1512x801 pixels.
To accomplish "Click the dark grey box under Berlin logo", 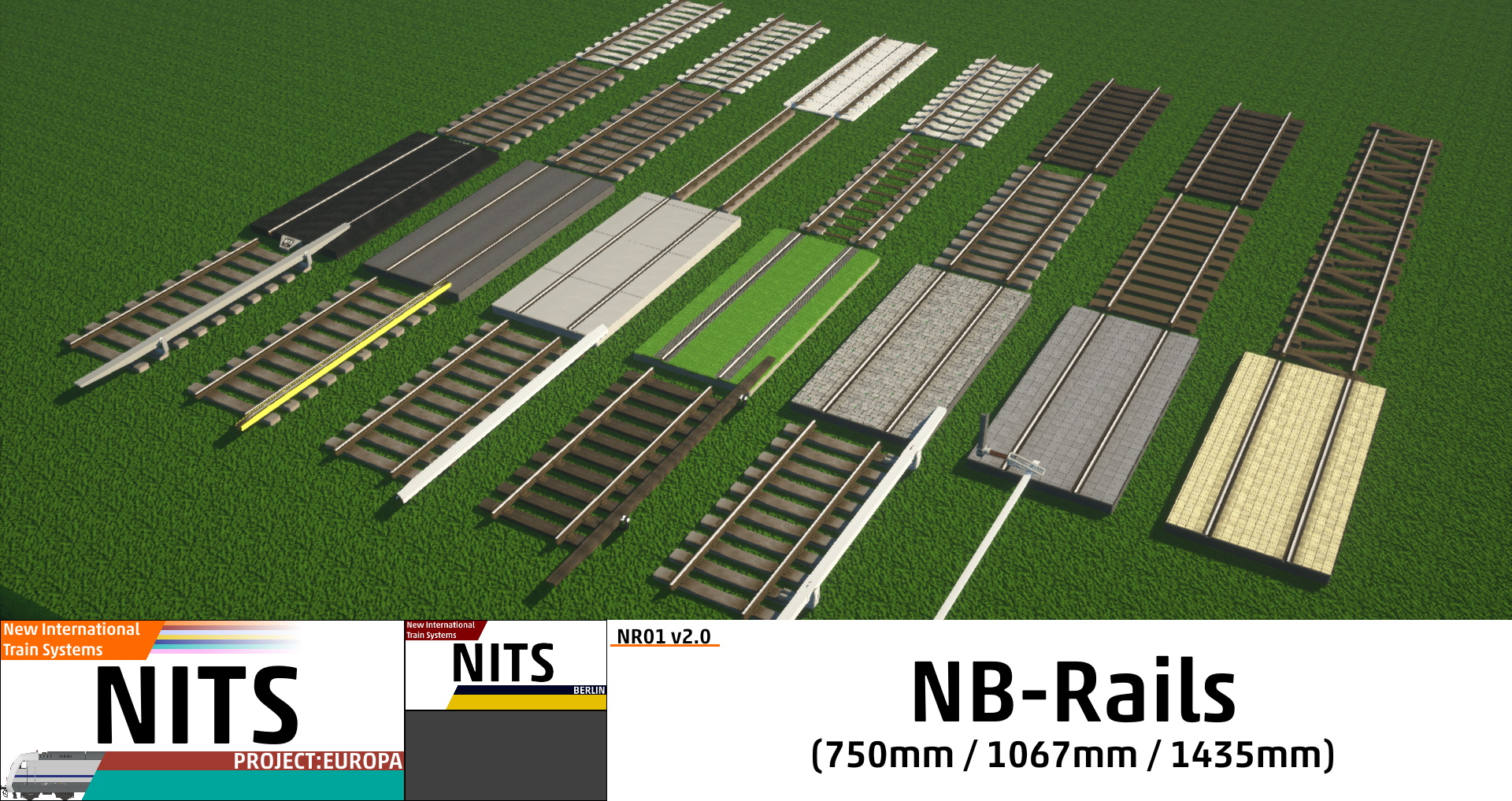I will [x=506, y=755].
